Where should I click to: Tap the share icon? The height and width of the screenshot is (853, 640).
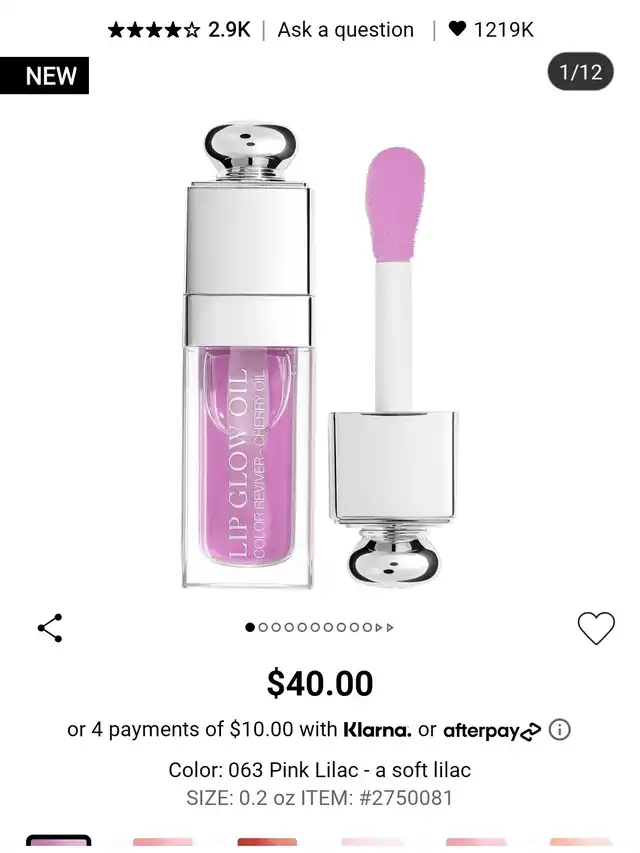50,628
